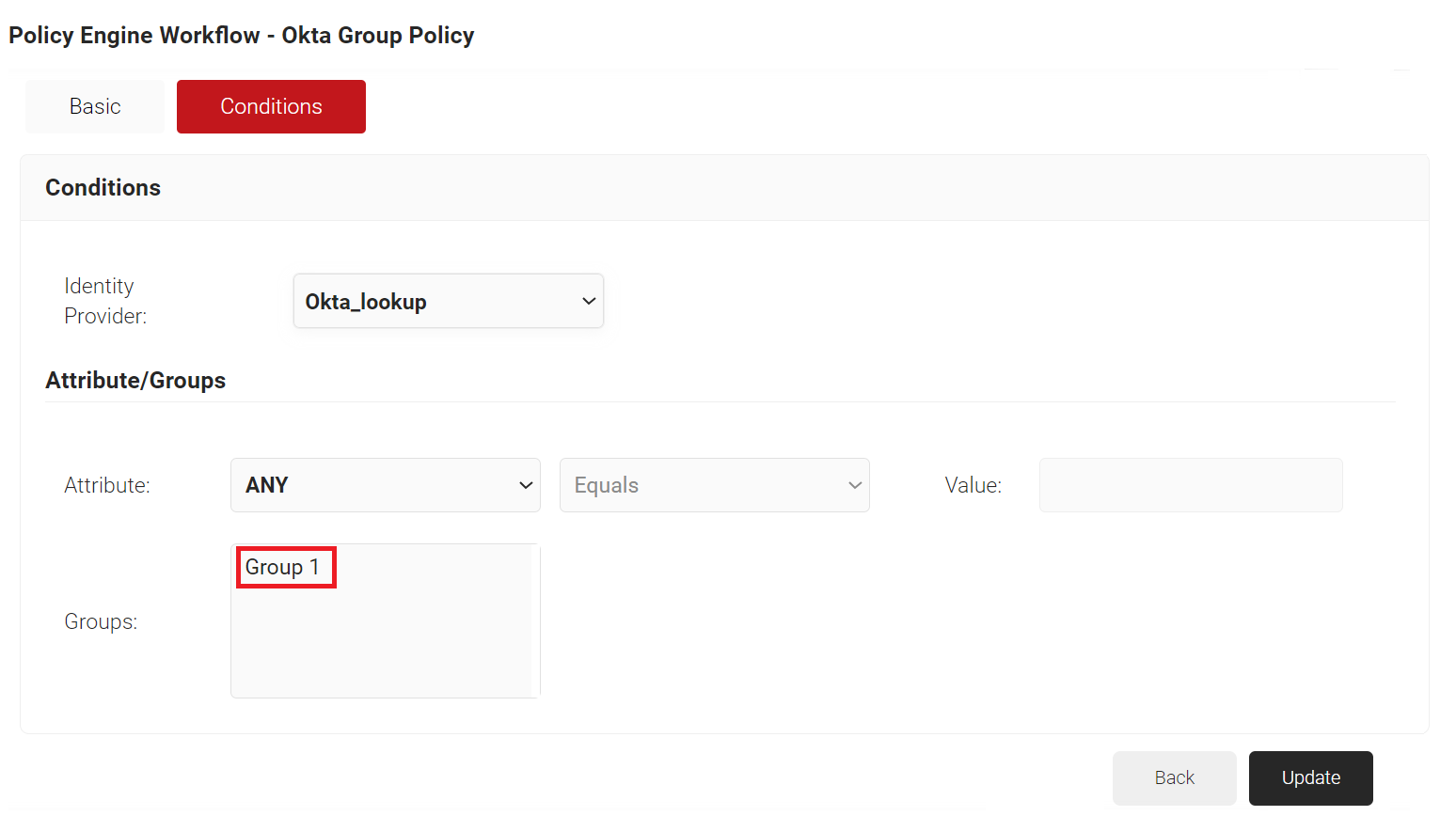The image size is (1456, 816).
Task: Expand the Attribute ANY dropdown
Action: [386, 485]
